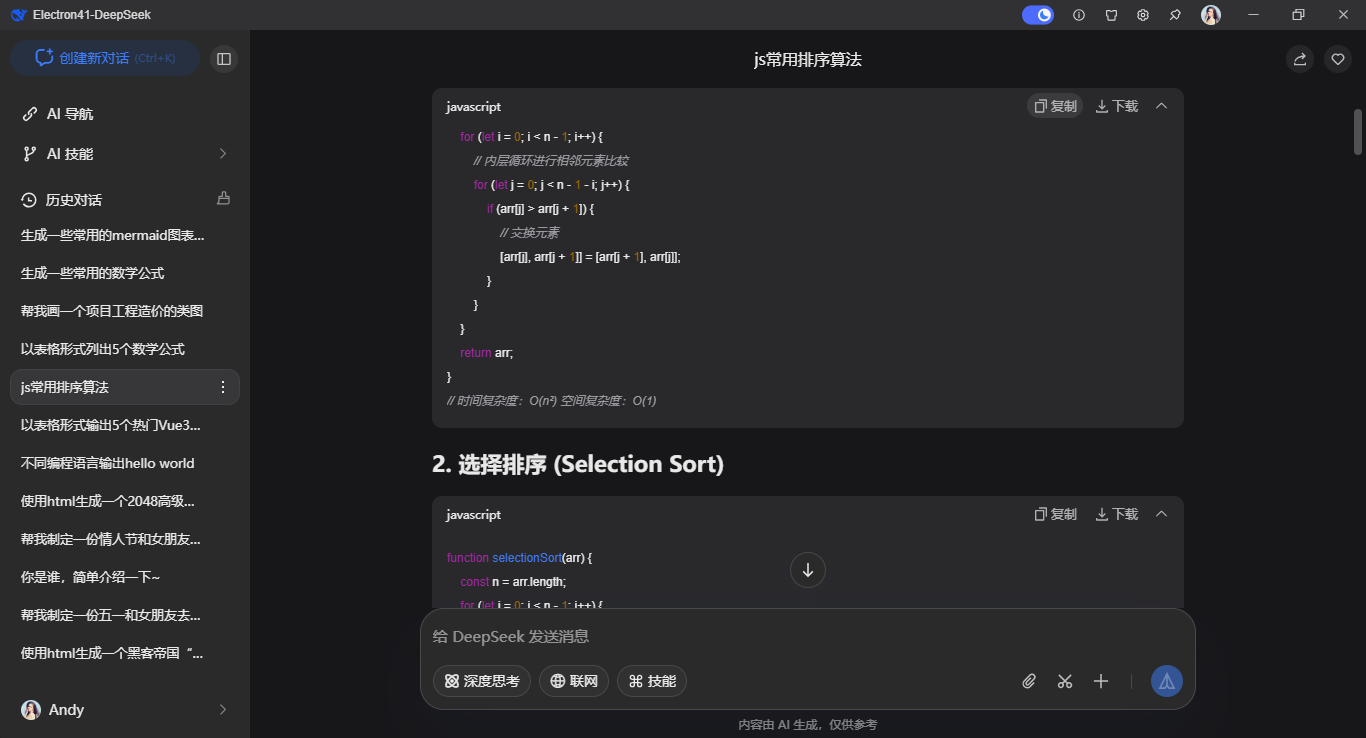Copy the selection sort code with 复制
This screenshot has height=738, width=1366.
[x=1055, y=513]
